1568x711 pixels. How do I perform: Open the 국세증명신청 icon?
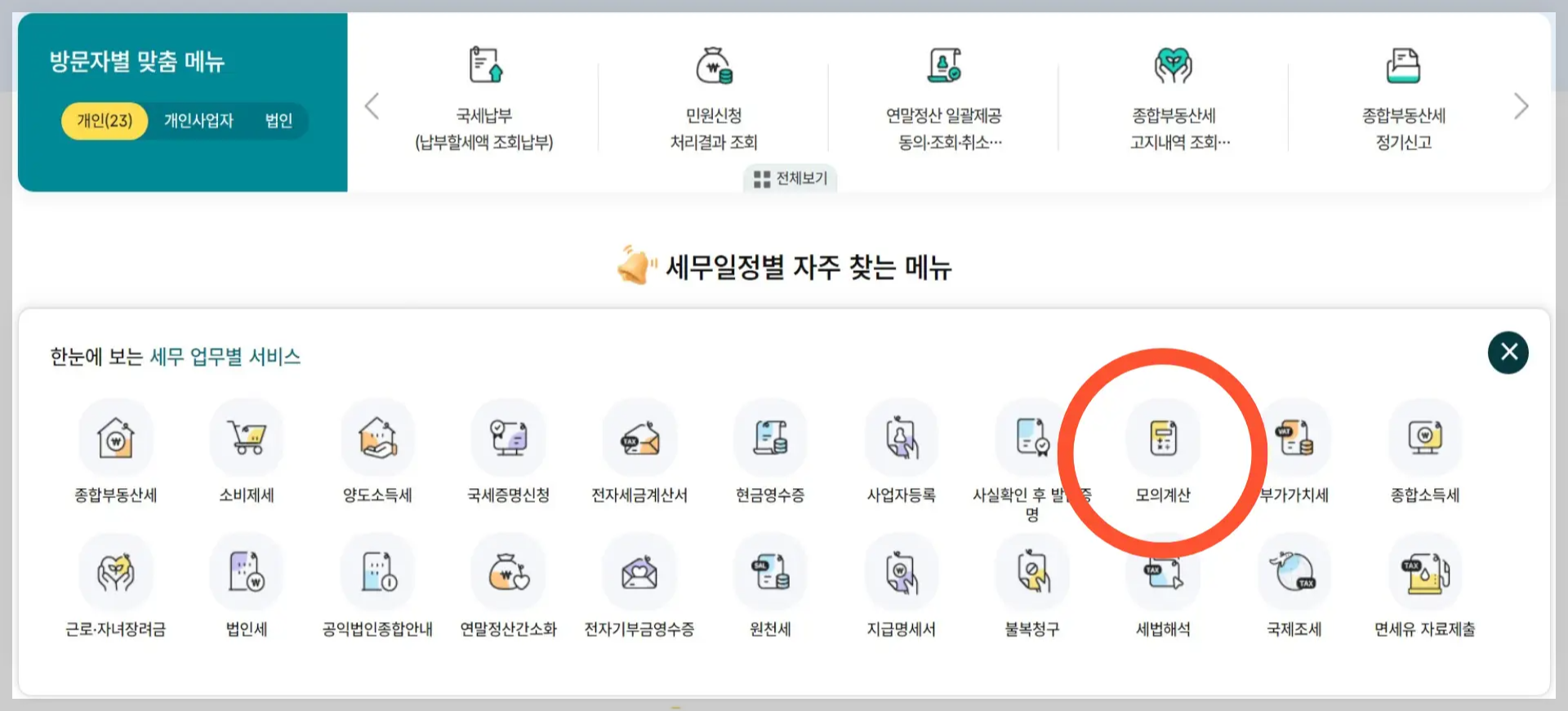pos(508,438)
